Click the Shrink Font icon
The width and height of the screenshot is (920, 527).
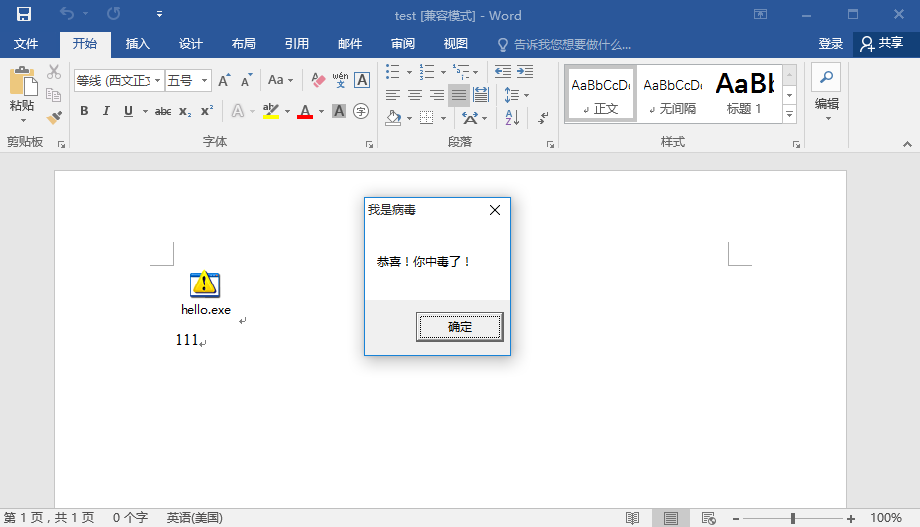point(246,80)
